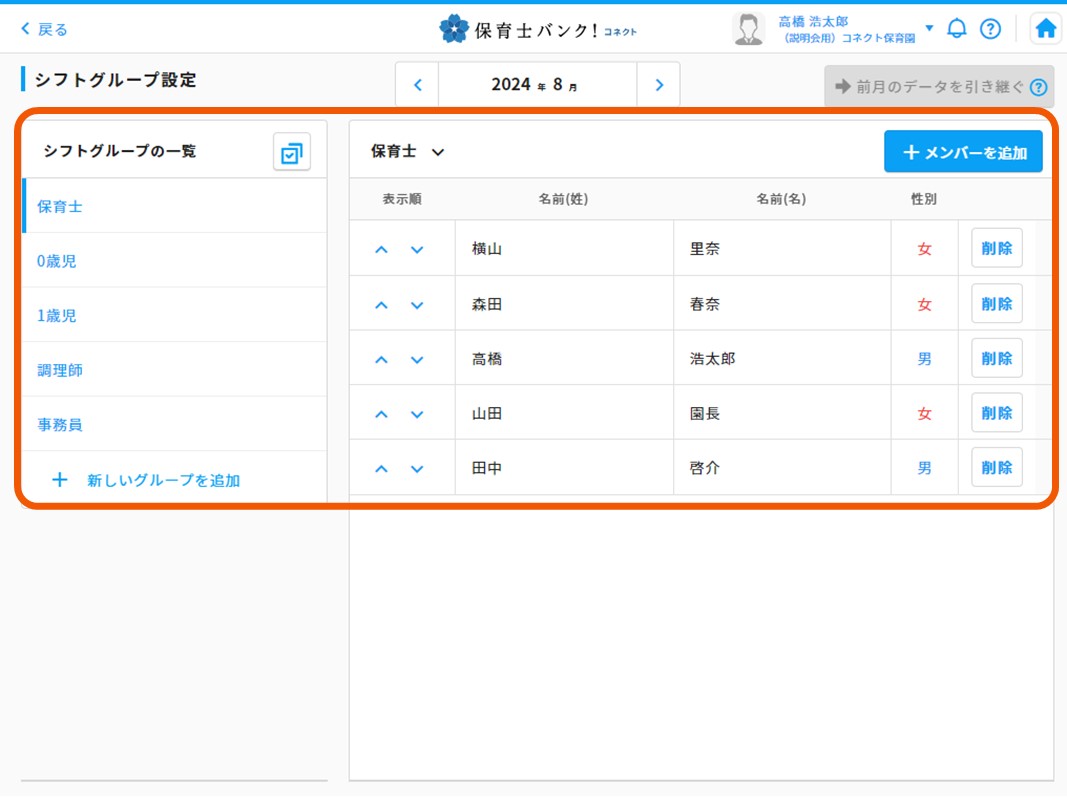Select the 0歳児 shift group

(57, 261)
